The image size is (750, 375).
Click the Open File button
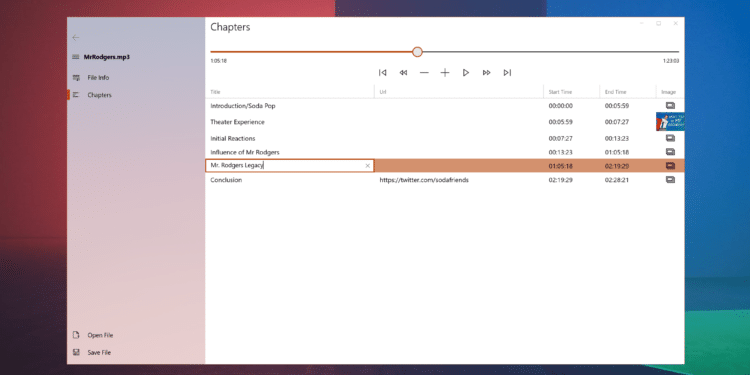coord(100,335)
